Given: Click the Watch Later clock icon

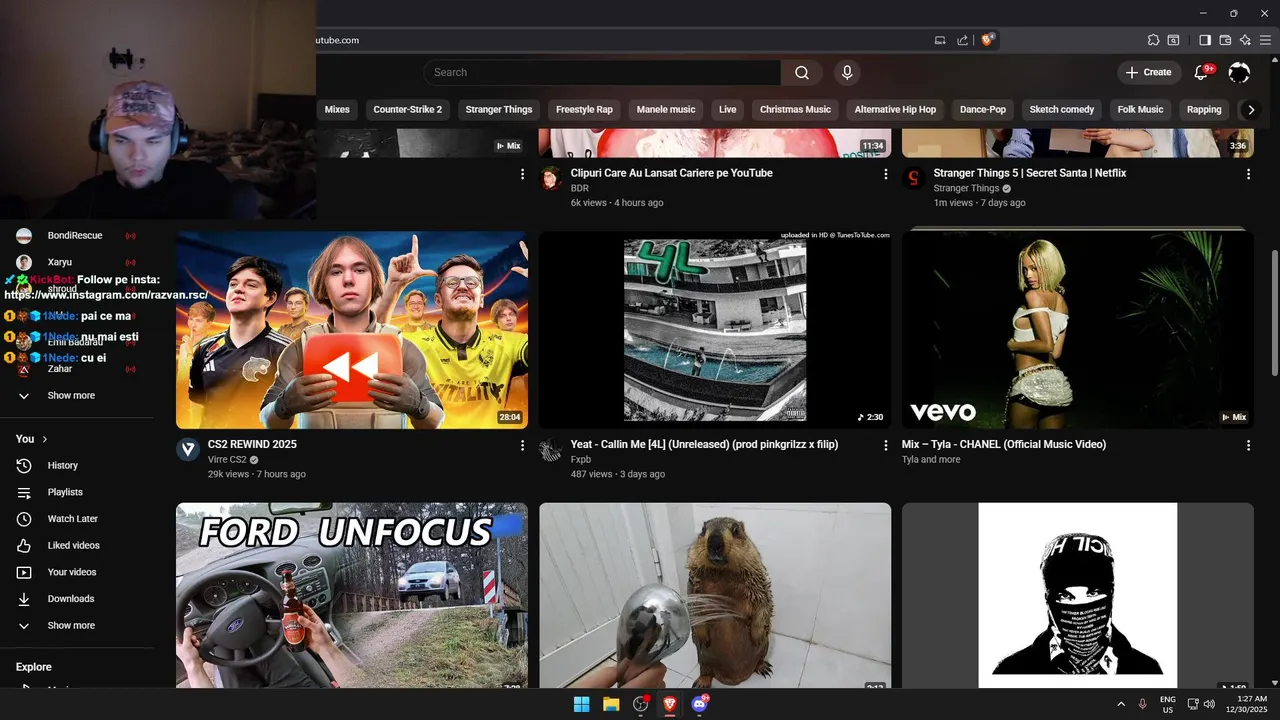Looking at the screenshot, I should 24,519.
